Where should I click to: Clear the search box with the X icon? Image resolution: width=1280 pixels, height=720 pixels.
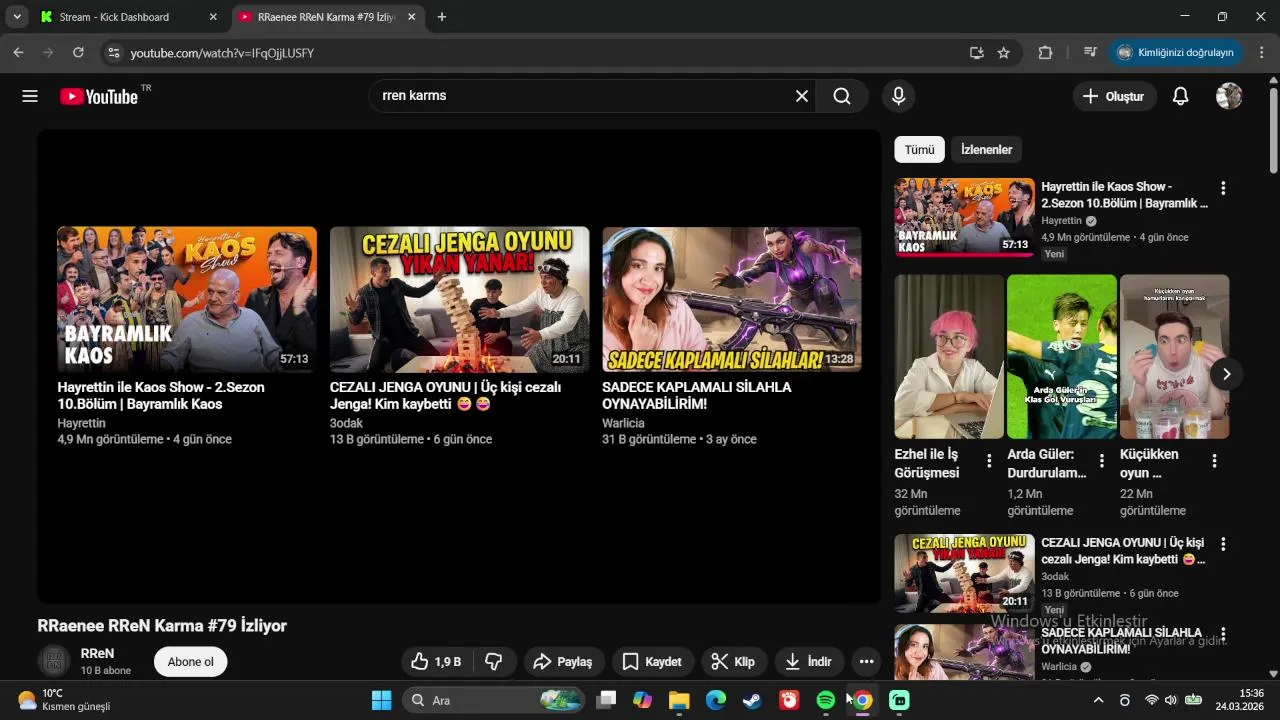(x=802, y=96)
